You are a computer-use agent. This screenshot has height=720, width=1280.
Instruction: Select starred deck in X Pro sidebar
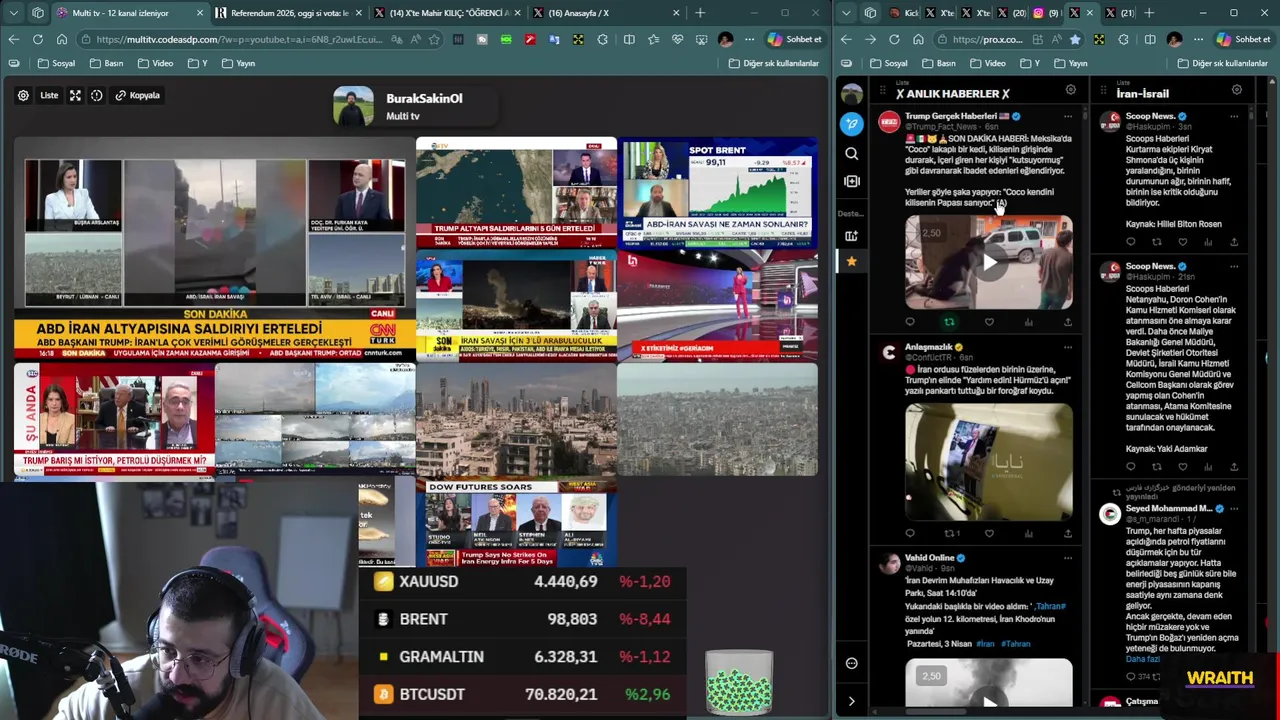pos(852,261)
